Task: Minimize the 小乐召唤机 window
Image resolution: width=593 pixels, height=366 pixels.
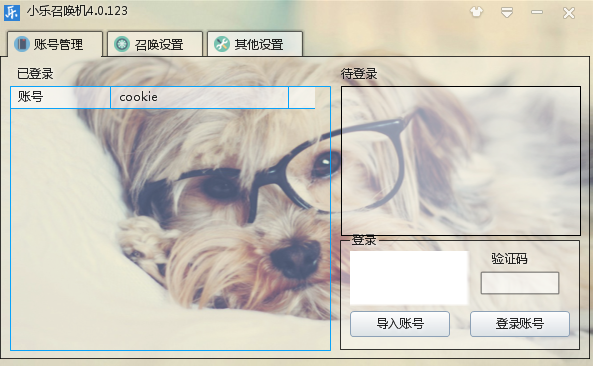Action: coord(537,12)
